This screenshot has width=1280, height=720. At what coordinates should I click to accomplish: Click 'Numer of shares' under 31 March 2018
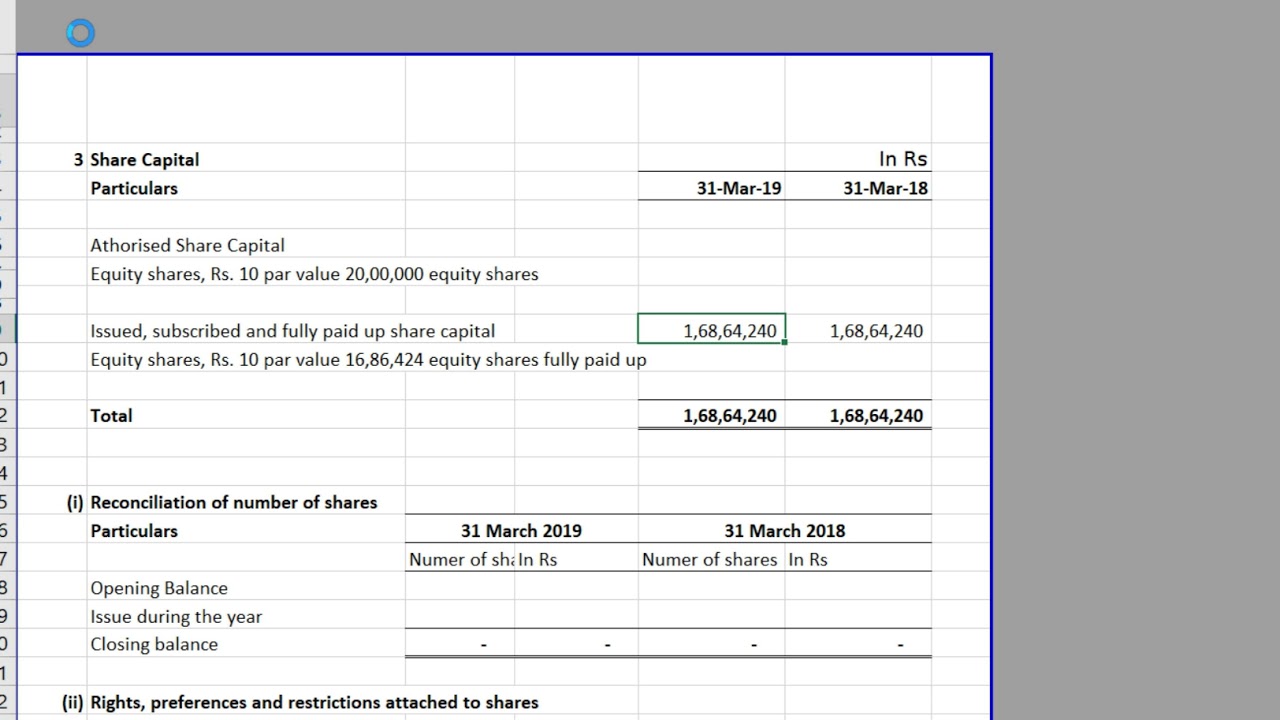(709, 560)
